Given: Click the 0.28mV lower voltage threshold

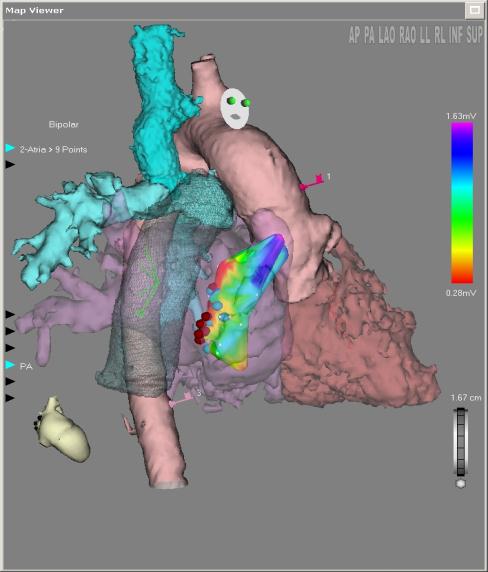Looking at the screenshot, I should tap(461, 293).
